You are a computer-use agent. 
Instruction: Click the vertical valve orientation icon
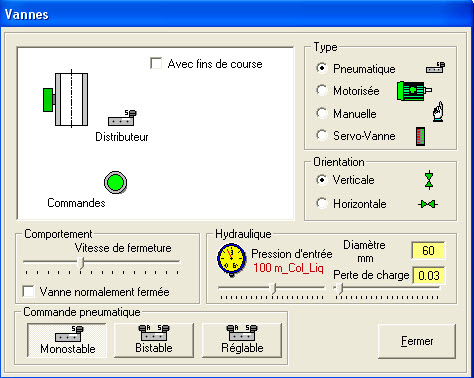click(x=429, y=180)
